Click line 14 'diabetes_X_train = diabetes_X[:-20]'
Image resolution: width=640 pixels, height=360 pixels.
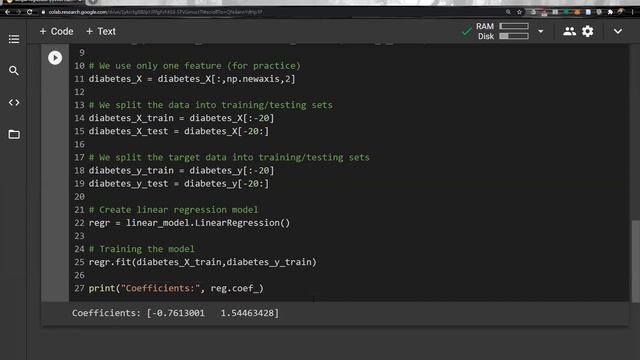181,118
